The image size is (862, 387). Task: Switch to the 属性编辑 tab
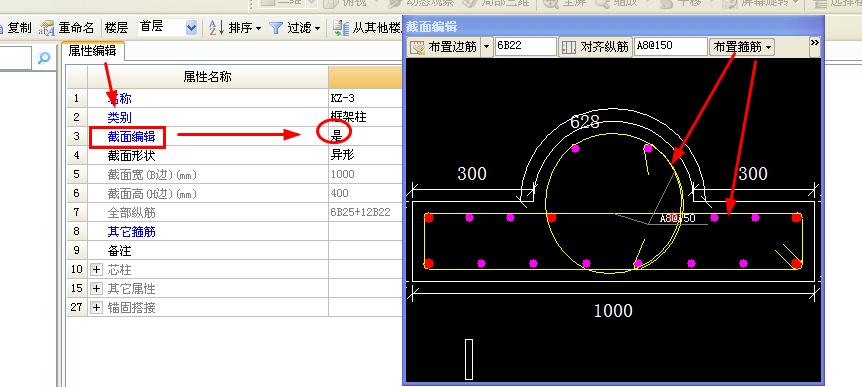[x=92, y=51]
